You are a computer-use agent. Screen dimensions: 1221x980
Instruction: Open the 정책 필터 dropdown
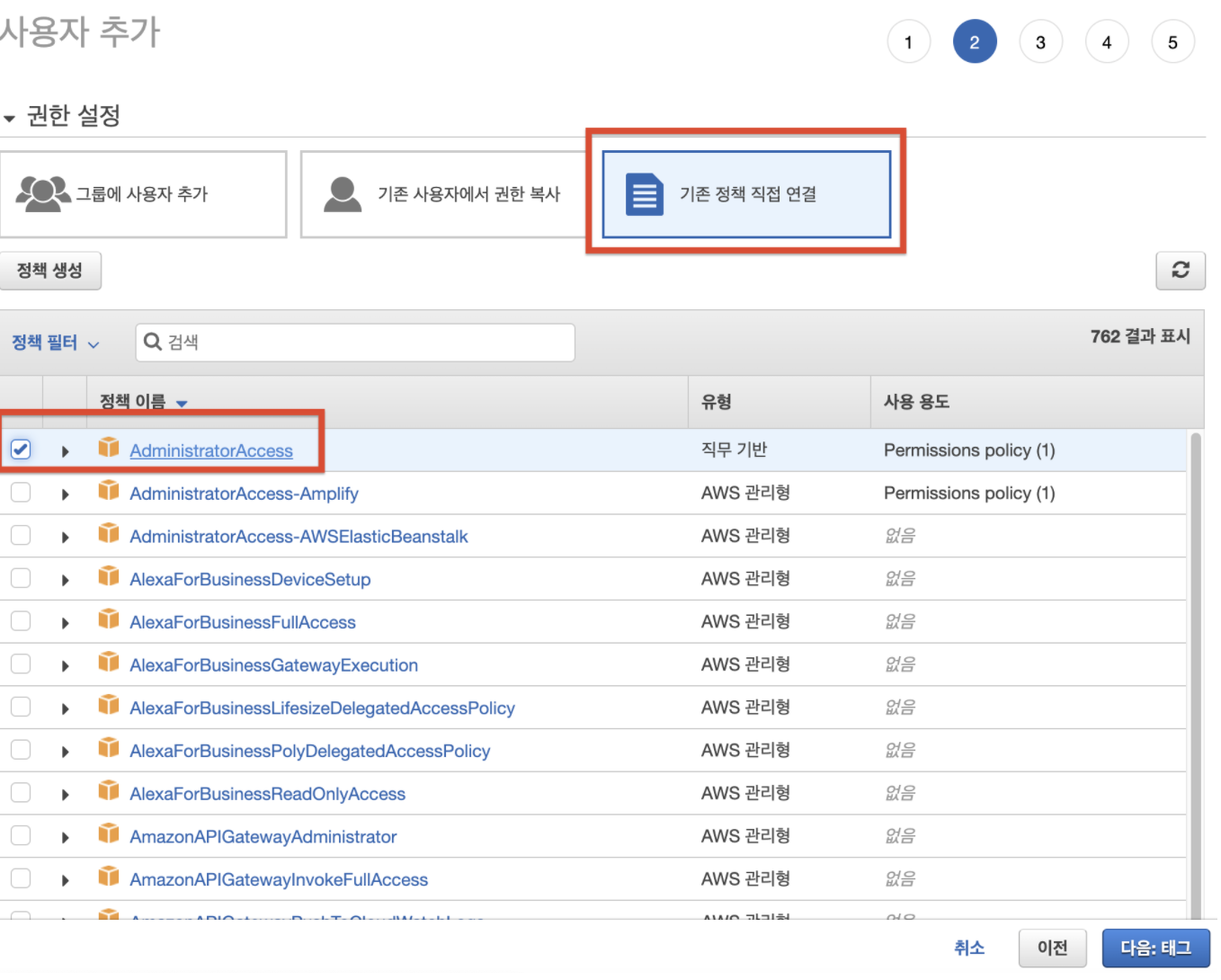coord(56,343)
